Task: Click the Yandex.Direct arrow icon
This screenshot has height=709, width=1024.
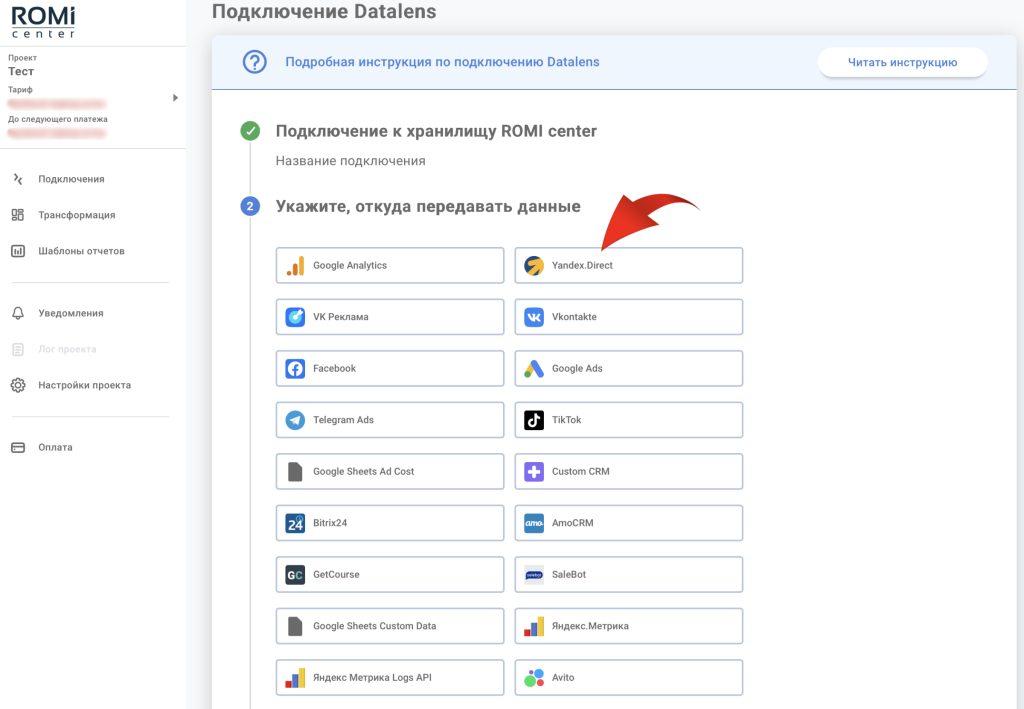Action: 534,266
